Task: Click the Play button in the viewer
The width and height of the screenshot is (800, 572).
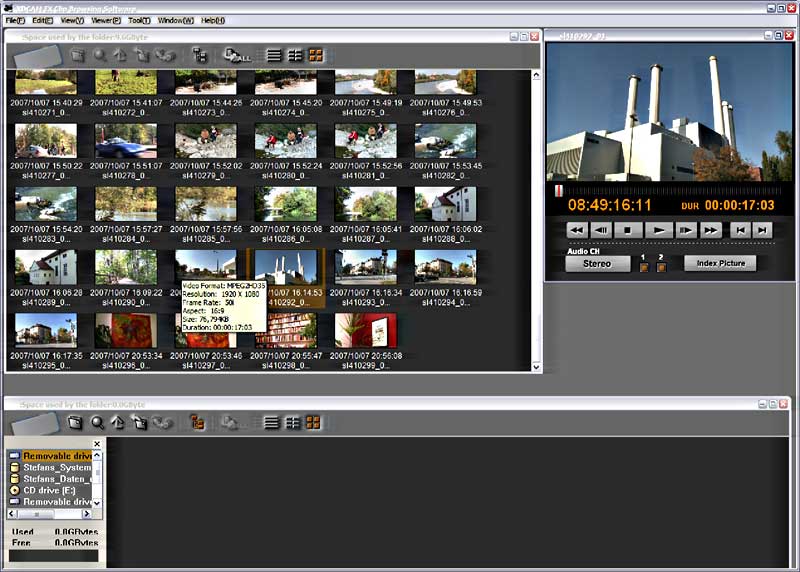Action: [x=657, y=230]
